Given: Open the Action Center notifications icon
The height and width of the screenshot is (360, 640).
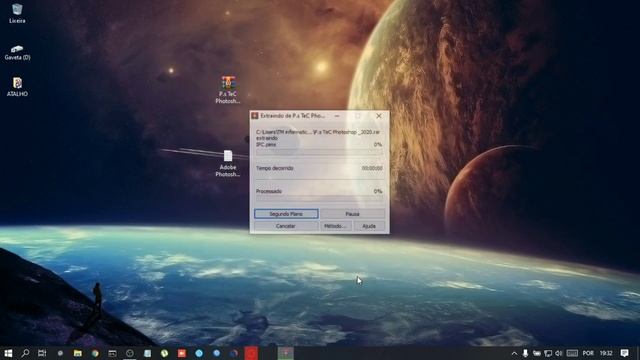Looking at the screenshot, I should pyautogui.click(x=624, y=353).
